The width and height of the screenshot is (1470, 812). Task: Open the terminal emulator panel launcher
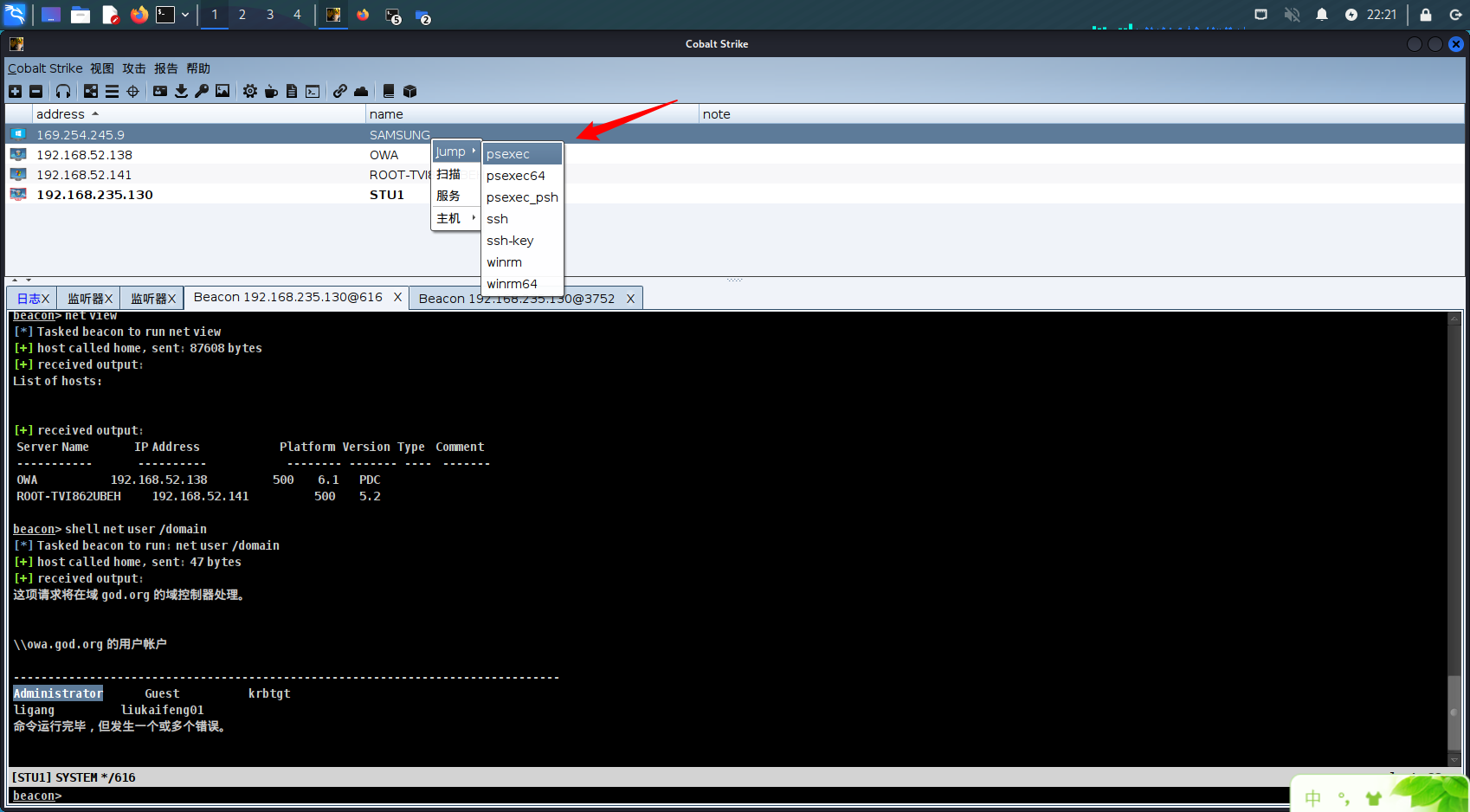coord(165,15)
